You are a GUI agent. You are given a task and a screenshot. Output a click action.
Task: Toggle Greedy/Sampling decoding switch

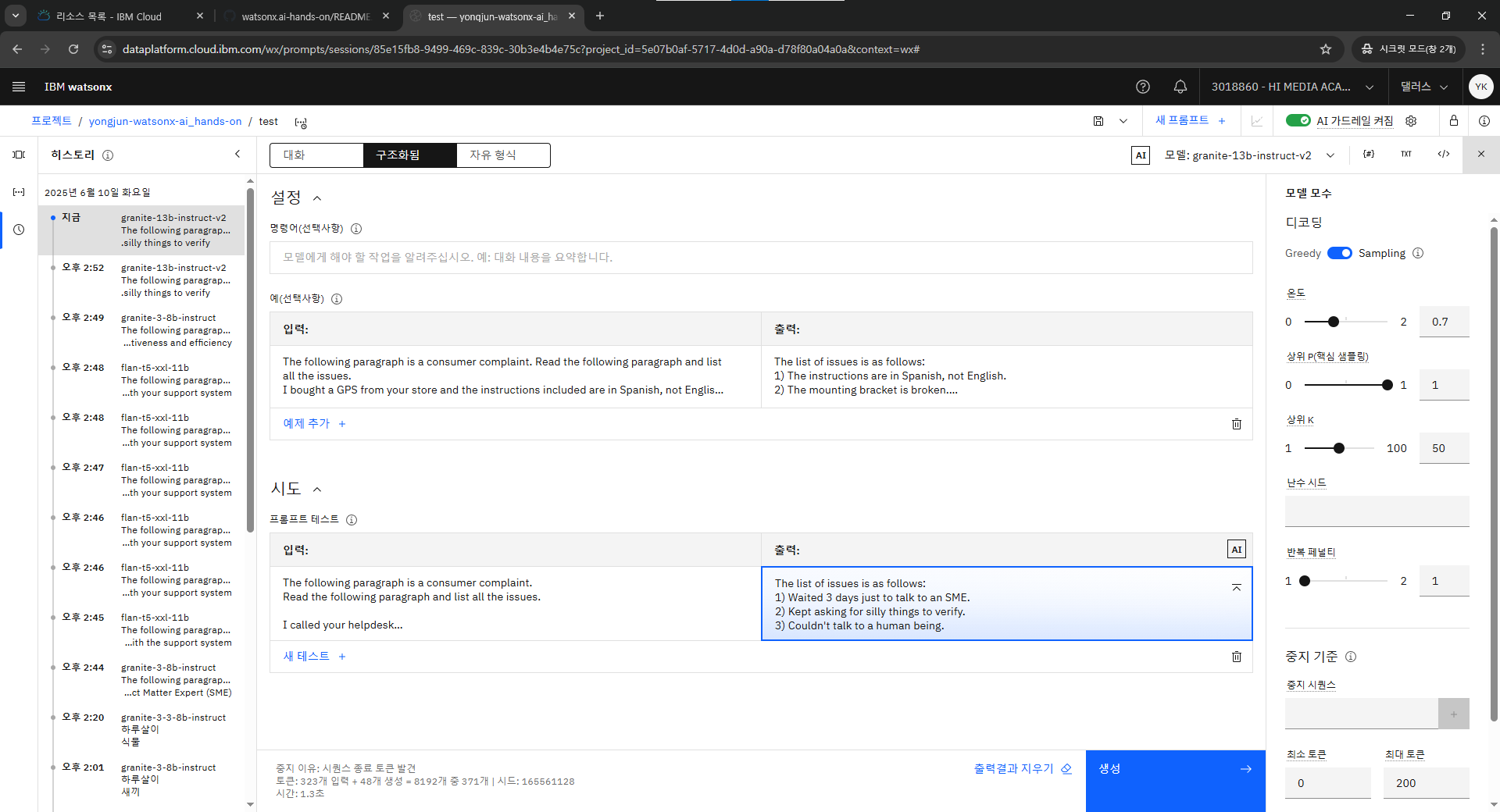(x=1340, y=253)
